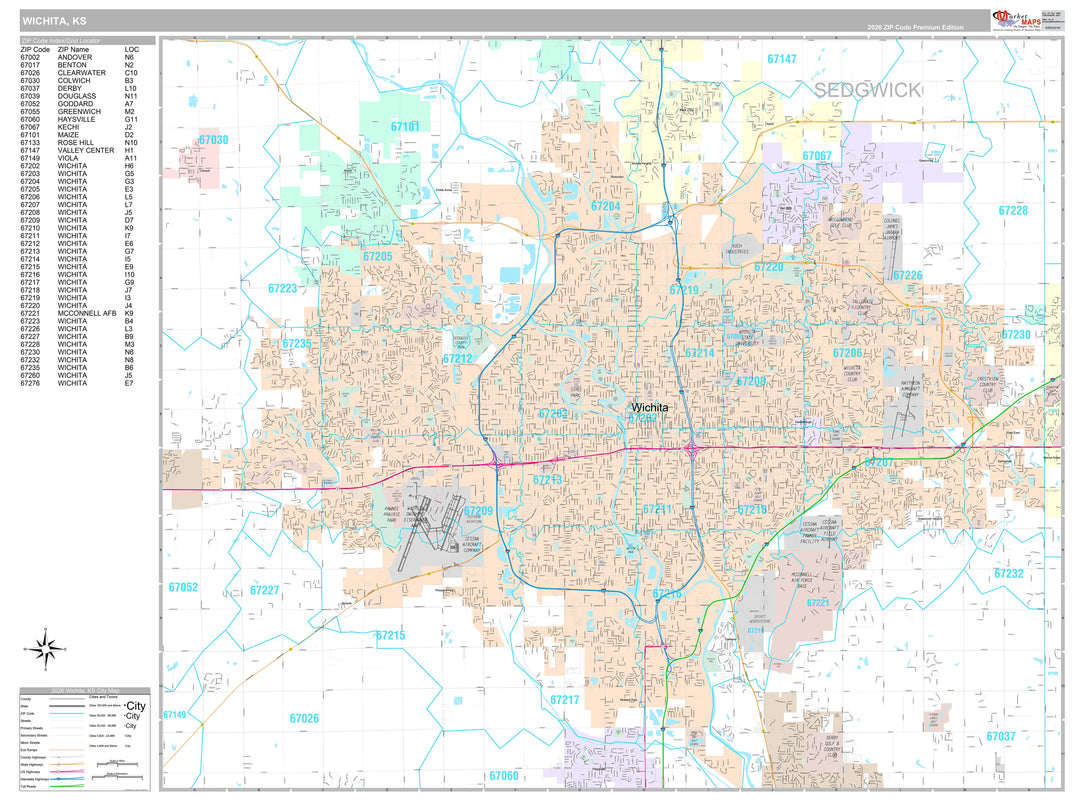Viewport: 1080px width, 802px height.
Task: Click the Wichita city label on map
Action: coord(650,407)
